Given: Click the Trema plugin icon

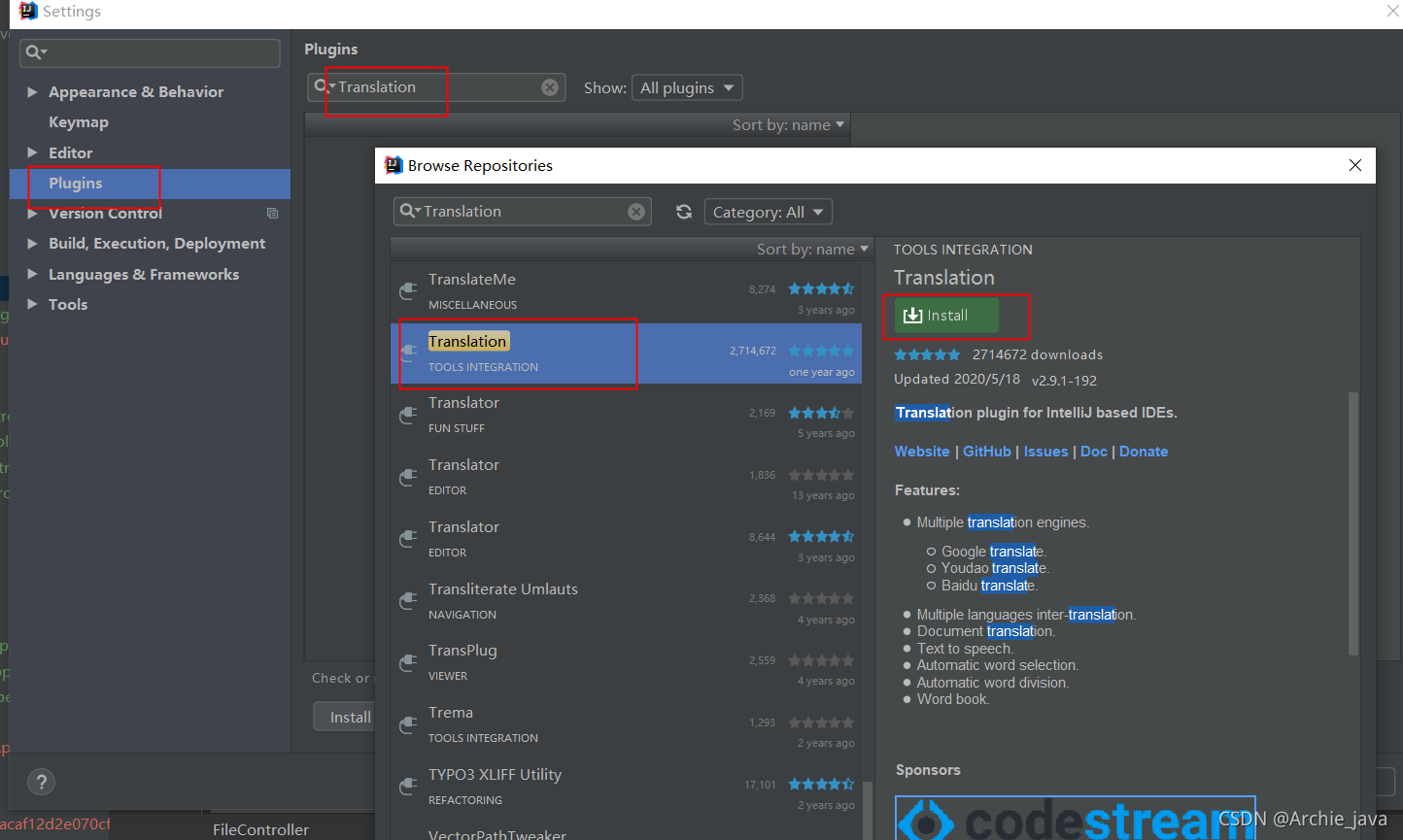Looking at the screenshot, I should (408, 725).
